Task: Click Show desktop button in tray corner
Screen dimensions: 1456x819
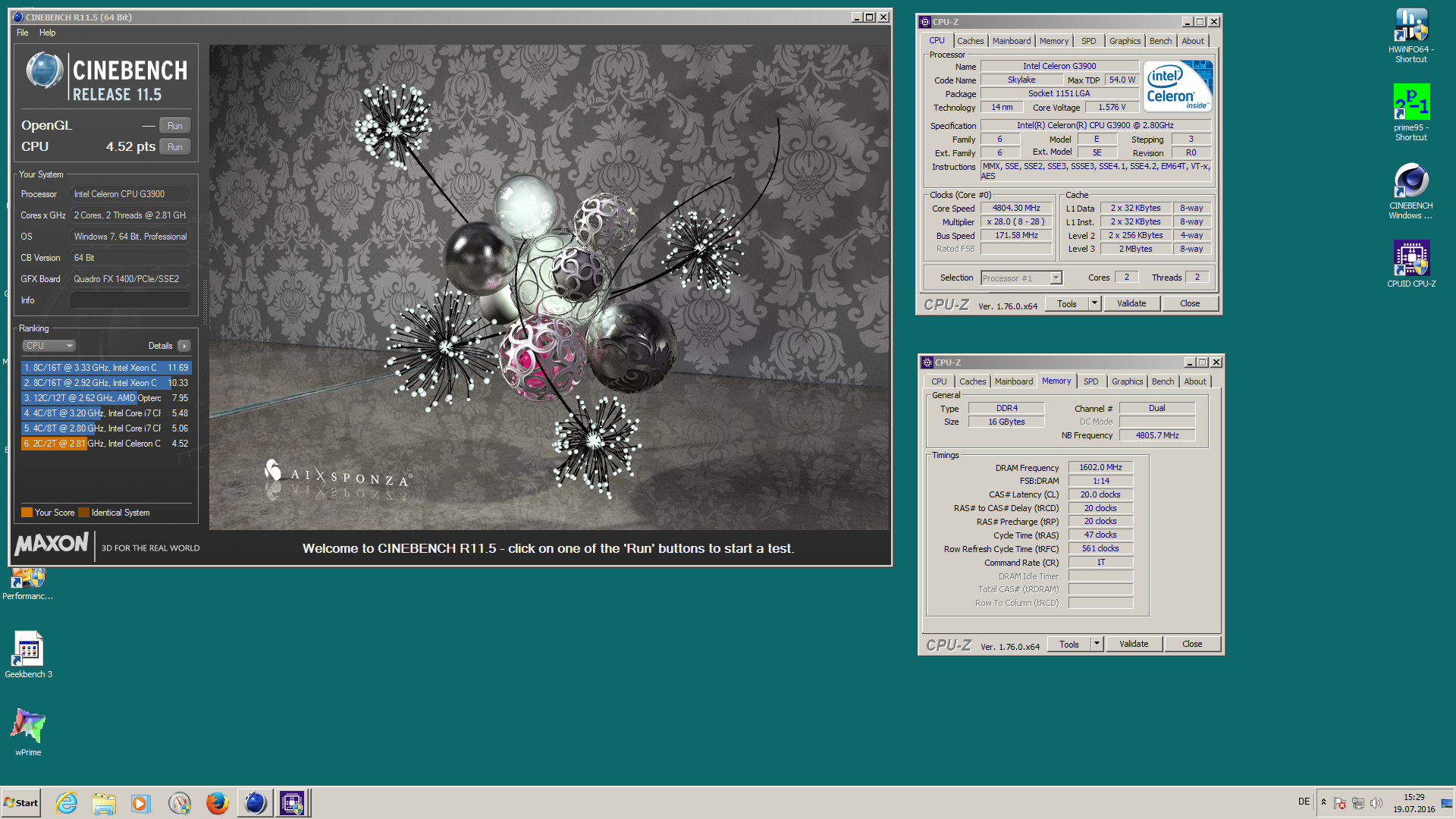Action: point(1448,803)
